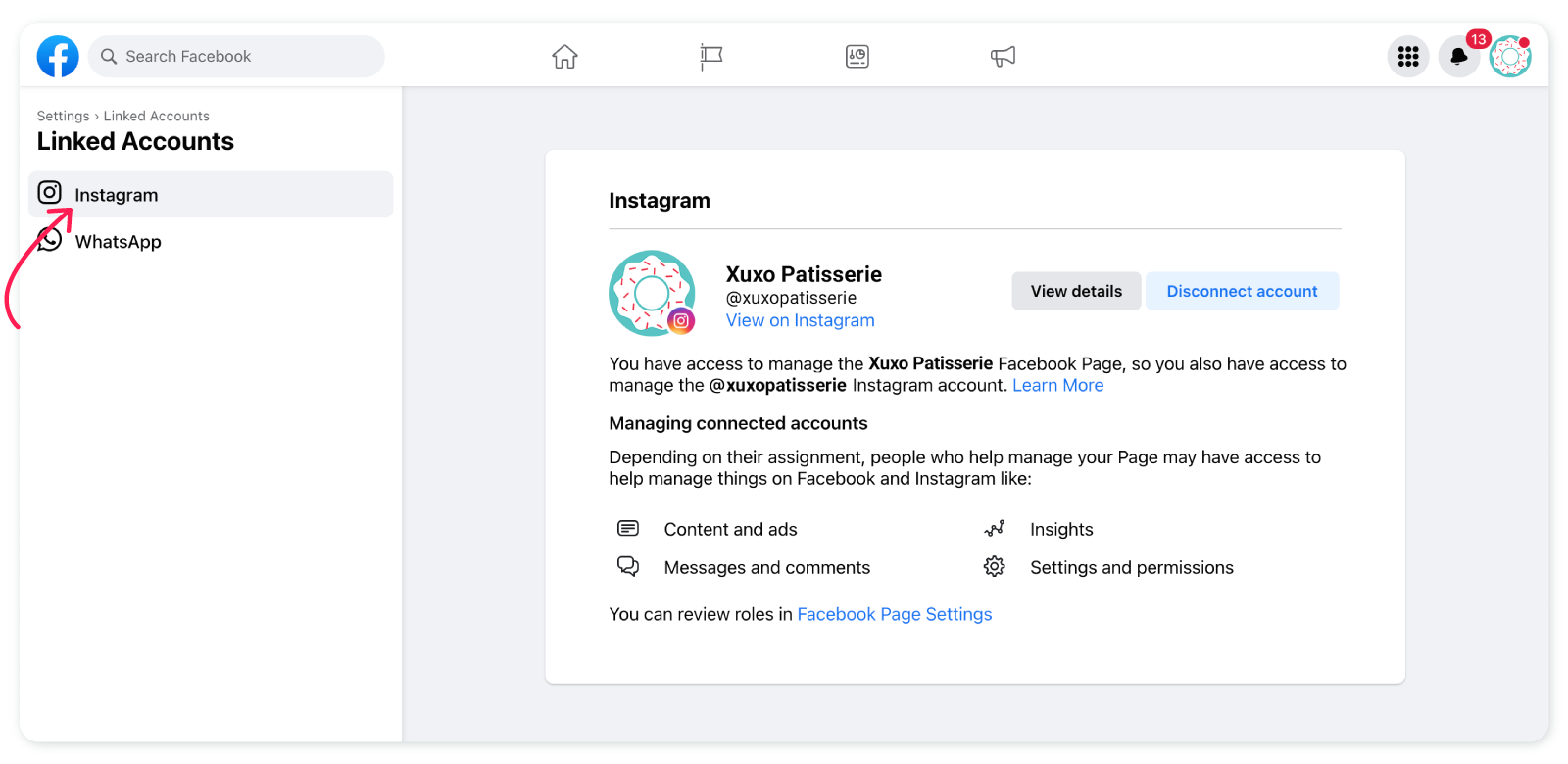Viewport: 1568px width, 764px height.
Task: Open Facebook Page Settings link
Action: click(895, 614)
